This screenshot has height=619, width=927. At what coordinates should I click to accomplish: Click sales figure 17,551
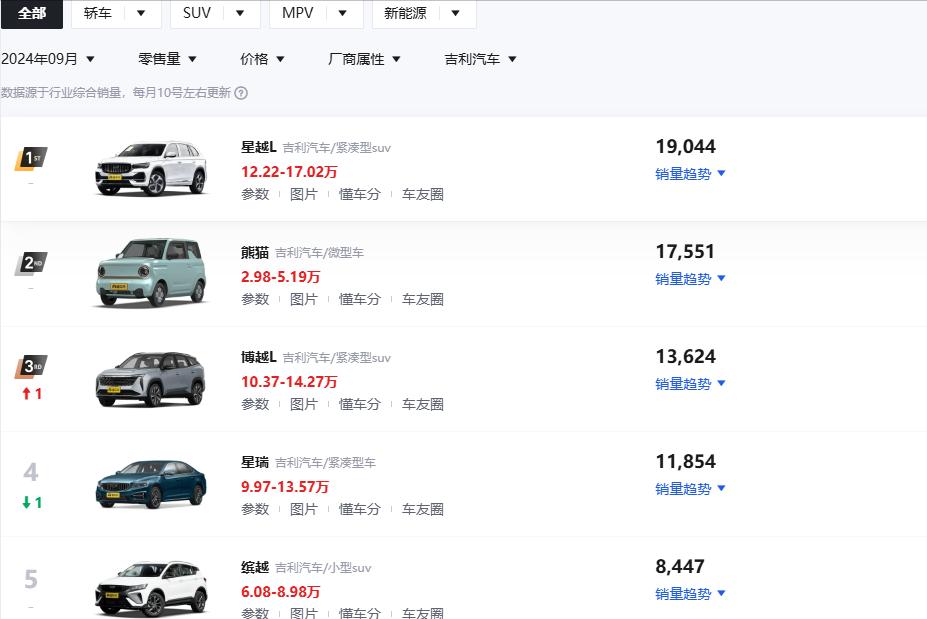click(x=685, y=252)
